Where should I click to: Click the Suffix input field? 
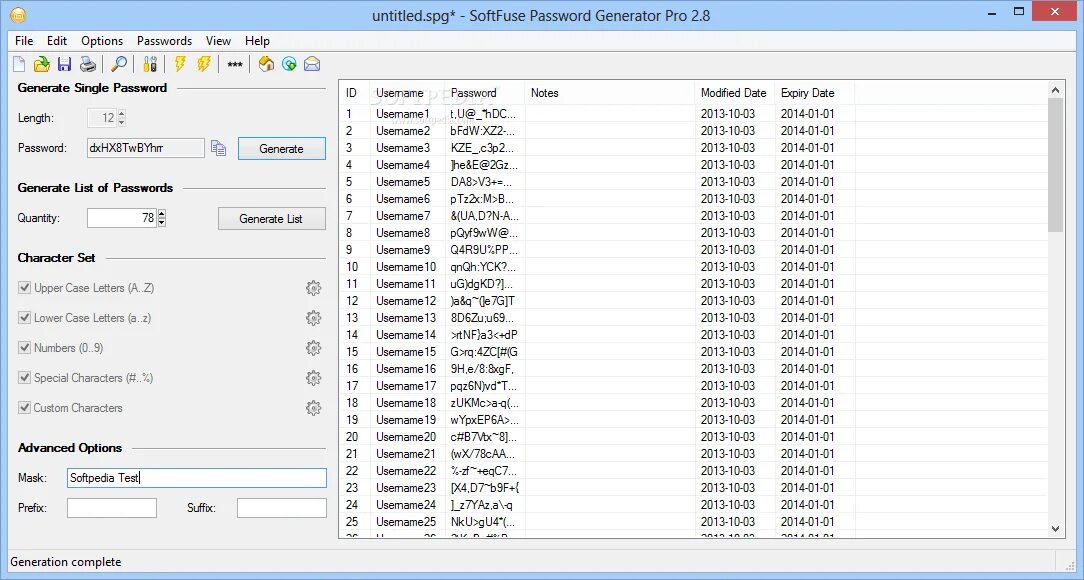pos(281,507)
